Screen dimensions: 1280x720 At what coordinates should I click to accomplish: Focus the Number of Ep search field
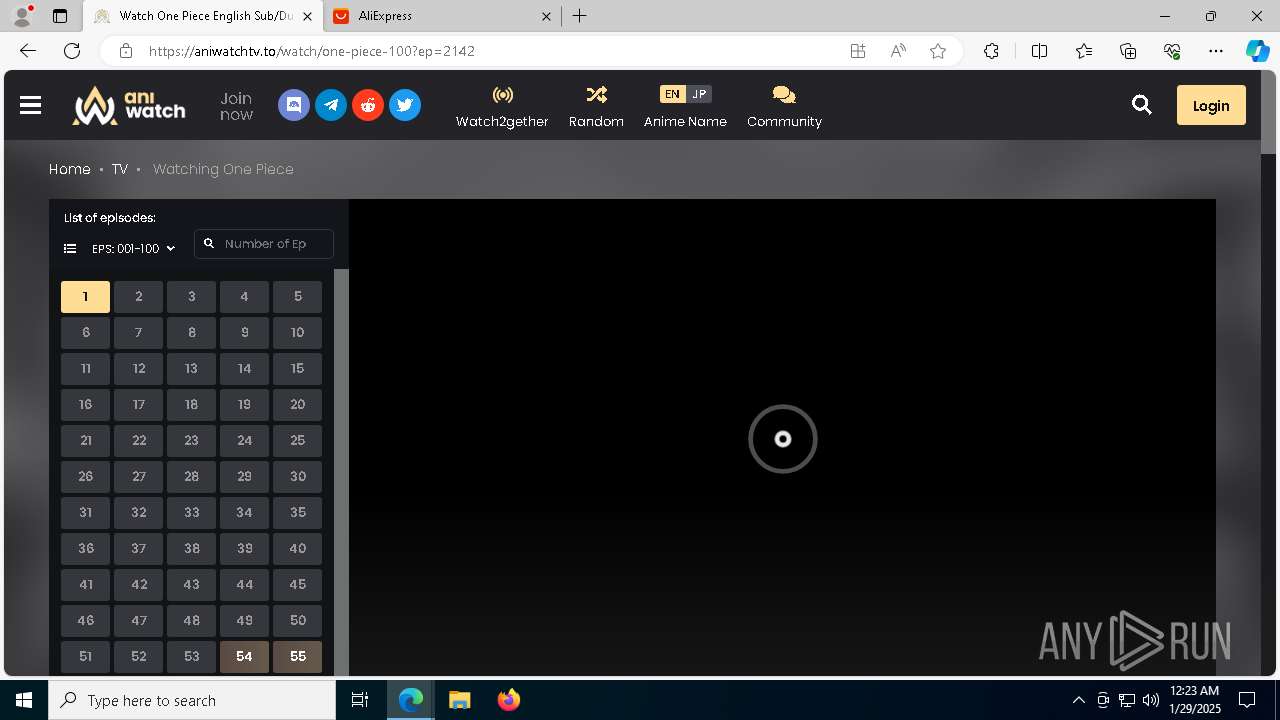pyautogui.click(x=264, y=244)
